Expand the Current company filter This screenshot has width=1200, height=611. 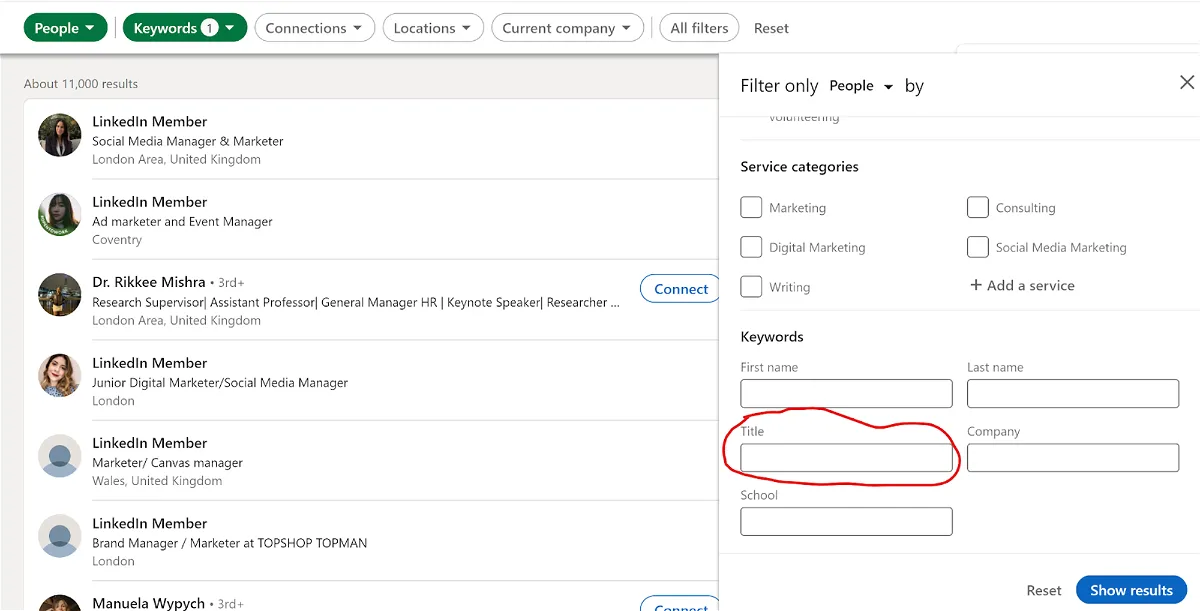(x=567, y=28)
